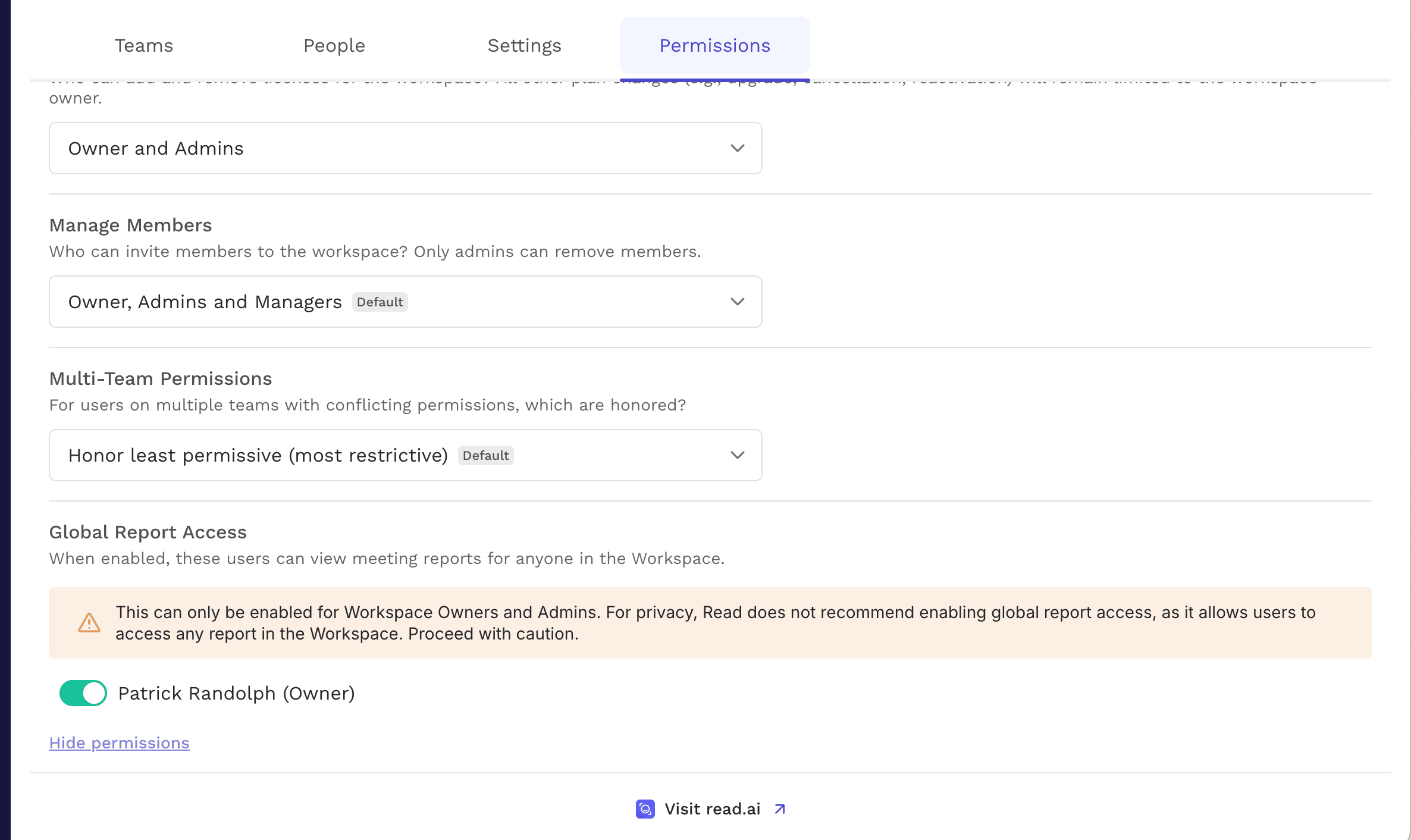
Task: Click the Patrick Randolph (Owner) label
Action: coord(236,693)
